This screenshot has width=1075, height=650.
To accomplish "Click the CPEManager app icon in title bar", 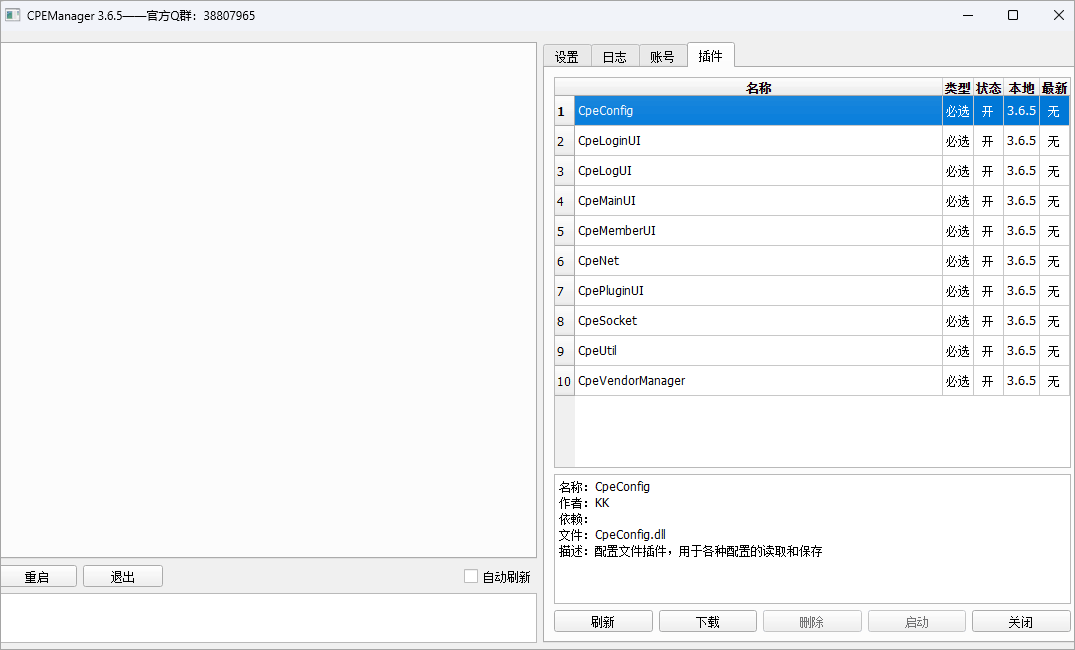I will 12,15.
